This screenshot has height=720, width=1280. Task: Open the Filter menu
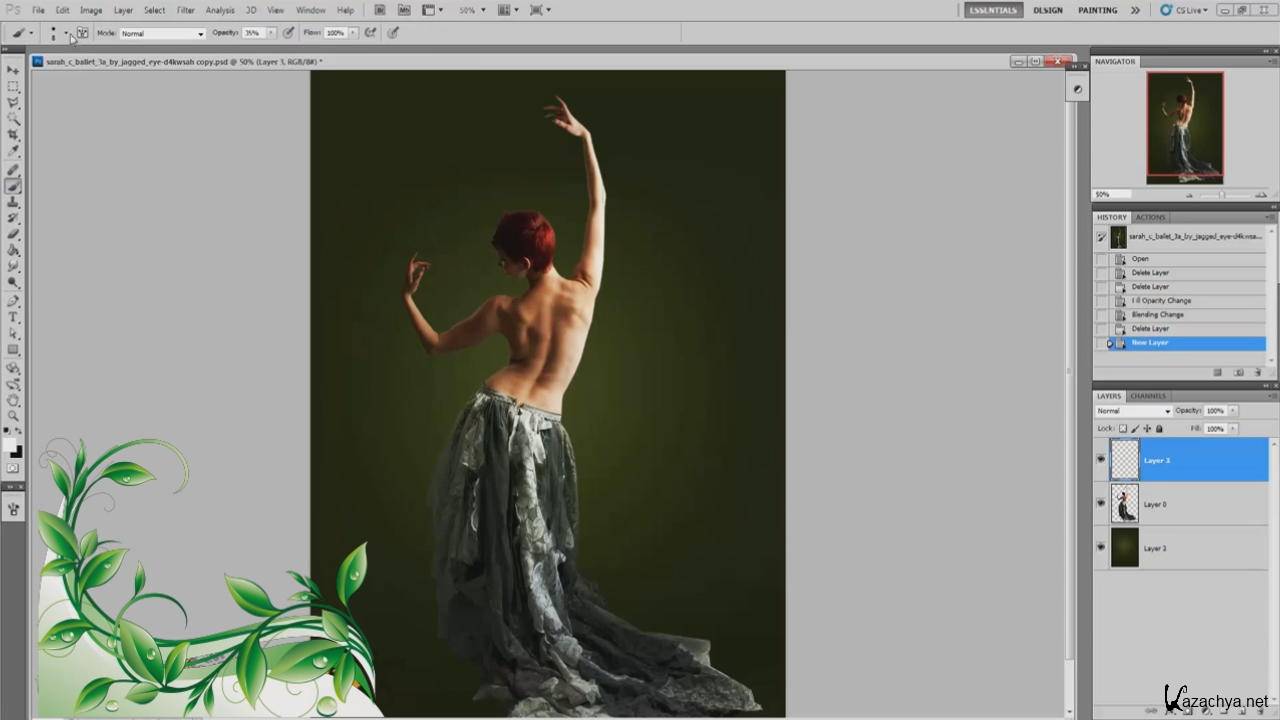pyautogui.click(x=186, y=10)
